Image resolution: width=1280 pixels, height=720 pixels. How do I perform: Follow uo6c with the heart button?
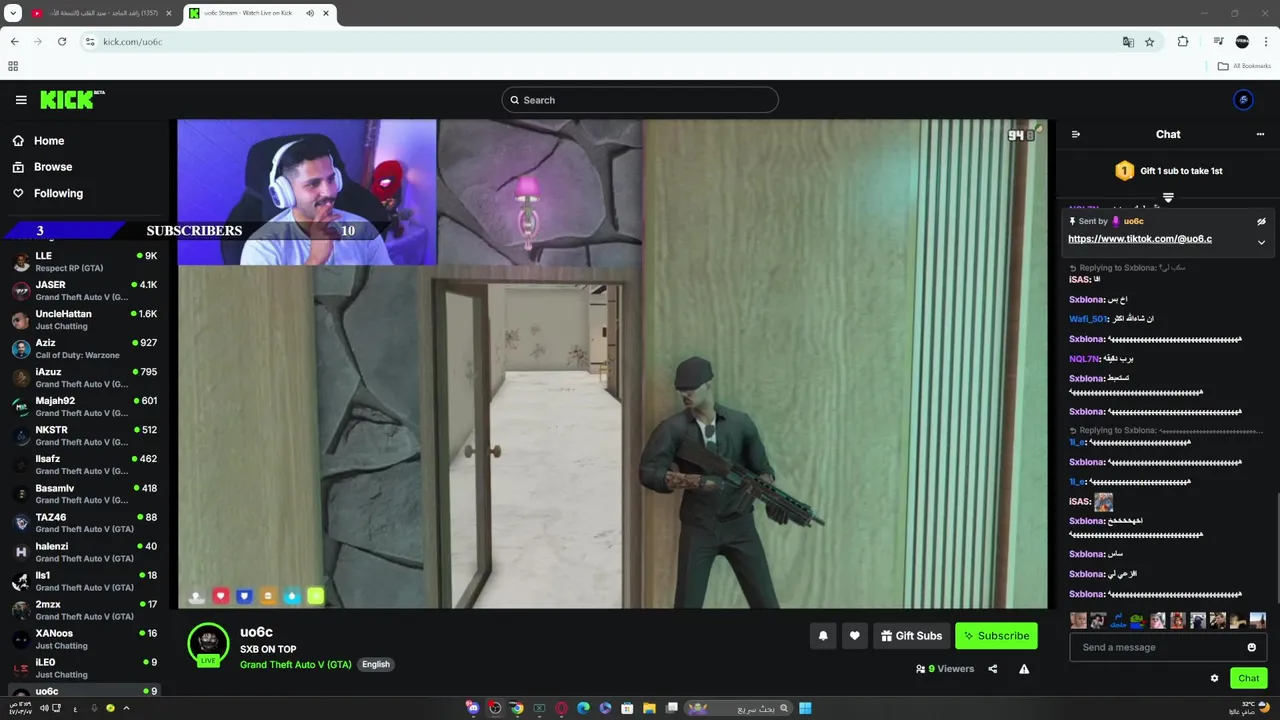854,636
